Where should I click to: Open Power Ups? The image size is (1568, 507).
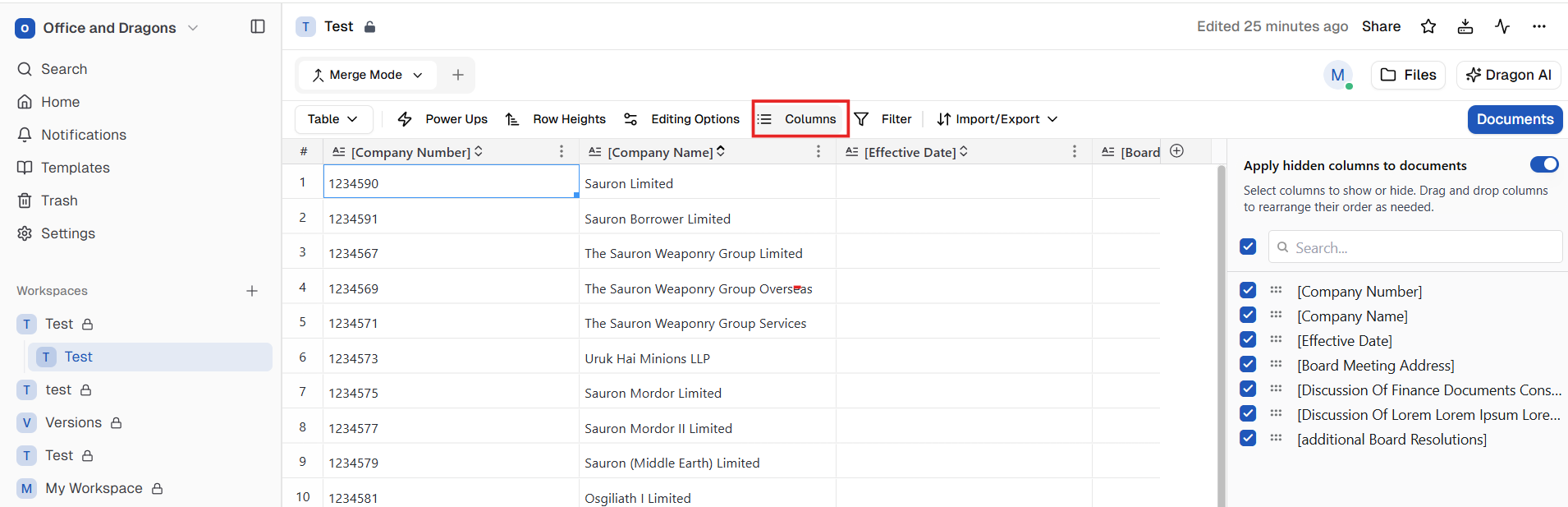tap(442, 119)
